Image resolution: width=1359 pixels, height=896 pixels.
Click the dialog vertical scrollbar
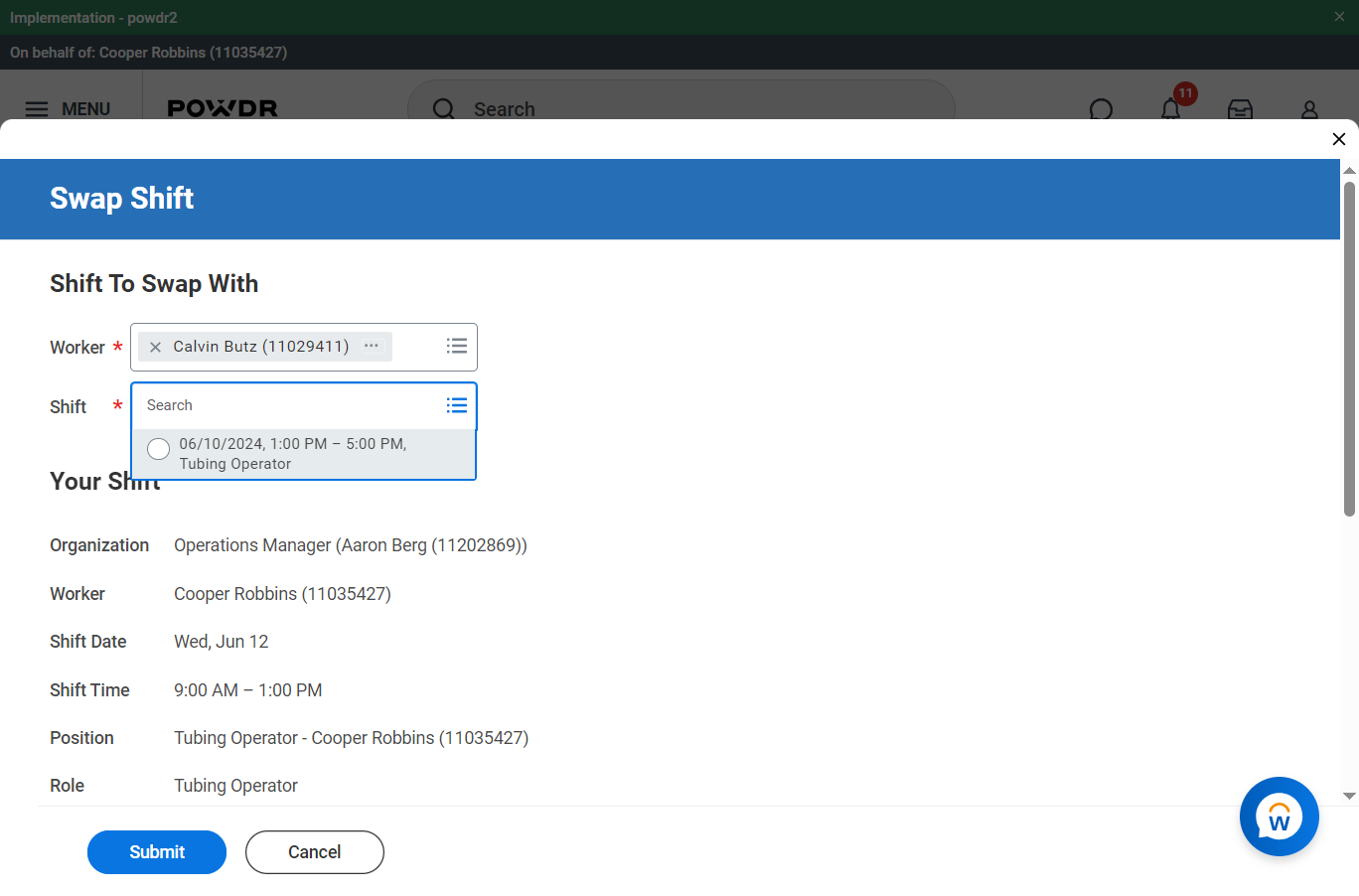1349,348
